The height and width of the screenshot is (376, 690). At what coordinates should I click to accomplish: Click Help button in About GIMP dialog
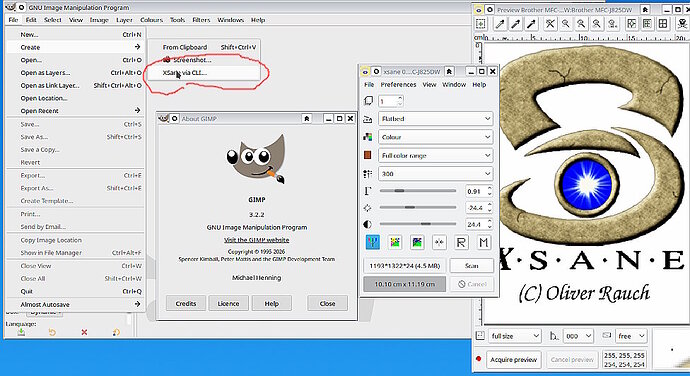(272, 303)
